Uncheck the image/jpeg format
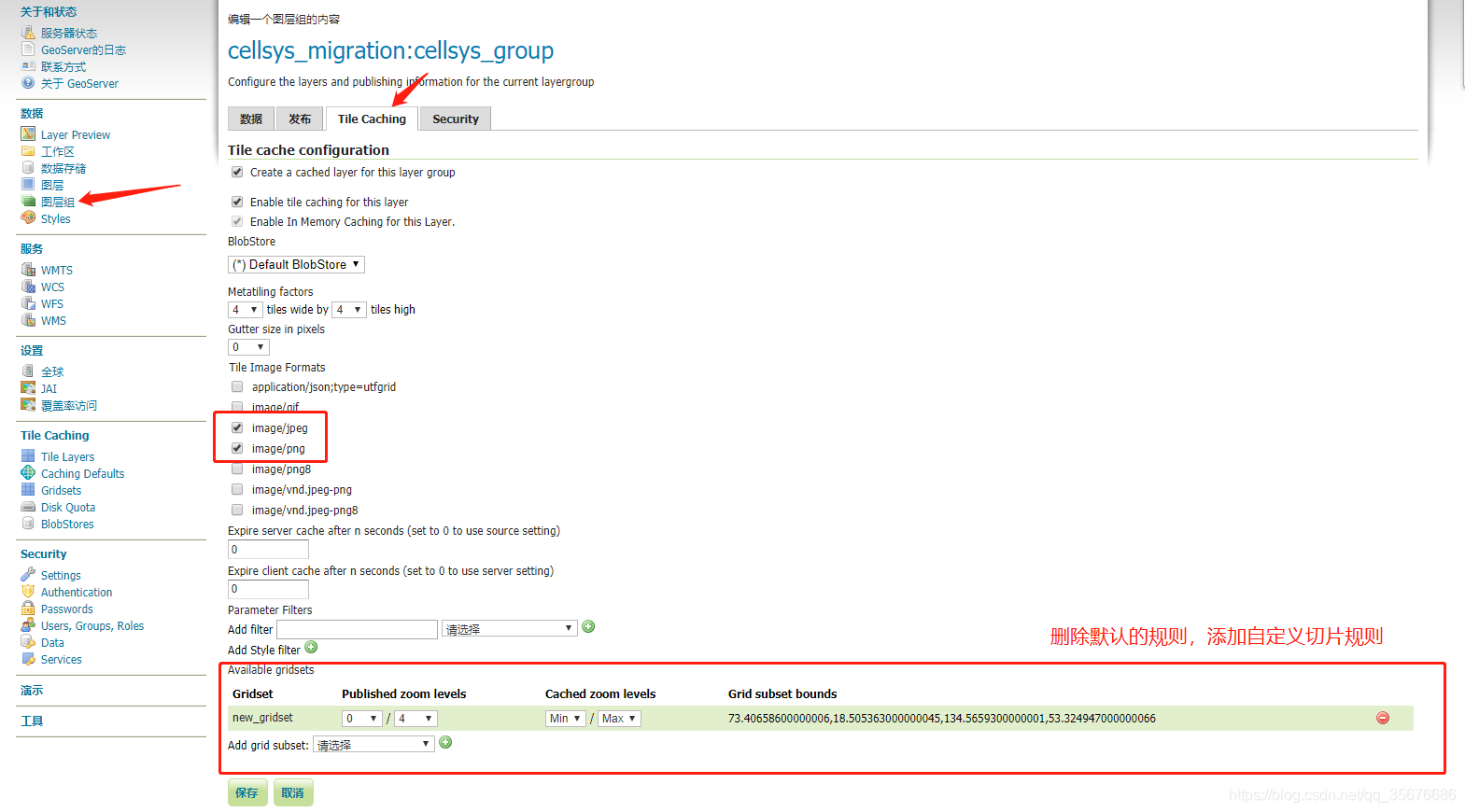The image size is (1465, 812). (x=237, y=427)
